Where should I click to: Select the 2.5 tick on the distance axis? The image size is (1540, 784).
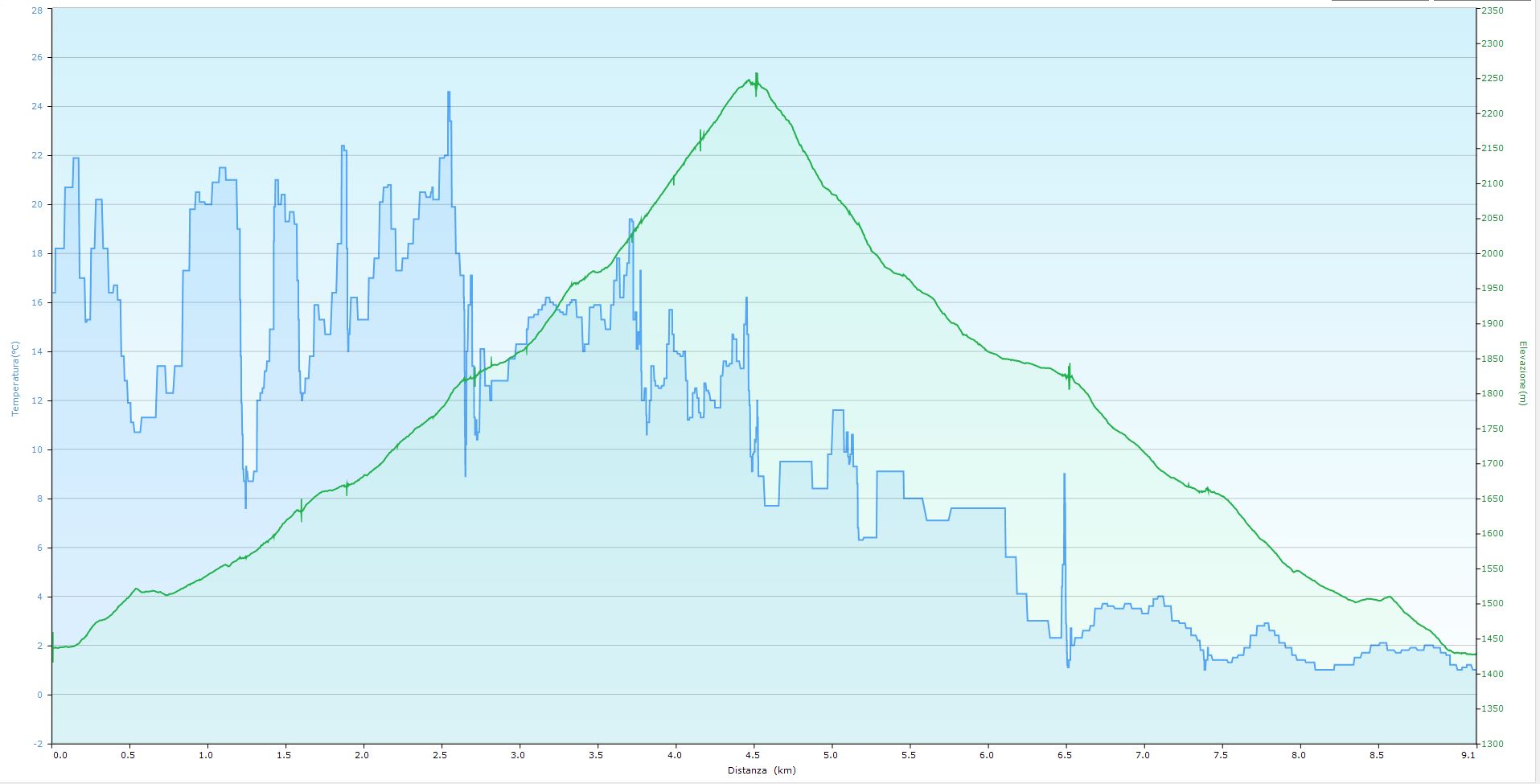(441, 755)
